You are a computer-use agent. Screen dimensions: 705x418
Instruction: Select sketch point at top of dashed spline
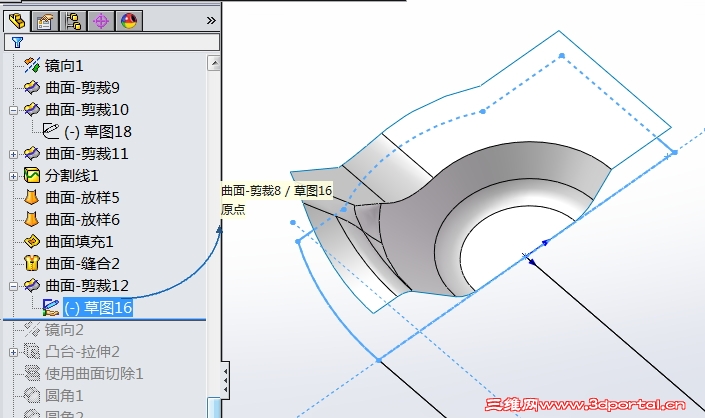click(x=562, y=56)
